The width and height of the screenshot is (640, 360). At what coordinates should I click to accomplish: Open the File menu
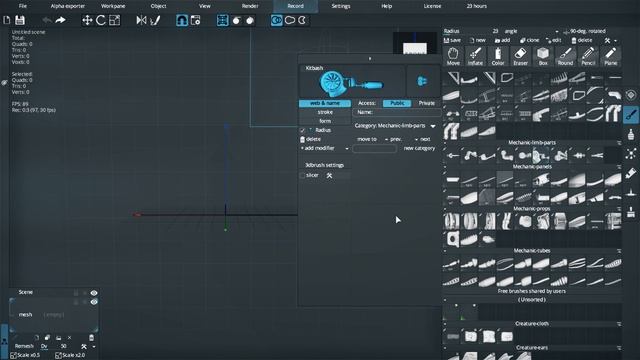pos(23,6)
